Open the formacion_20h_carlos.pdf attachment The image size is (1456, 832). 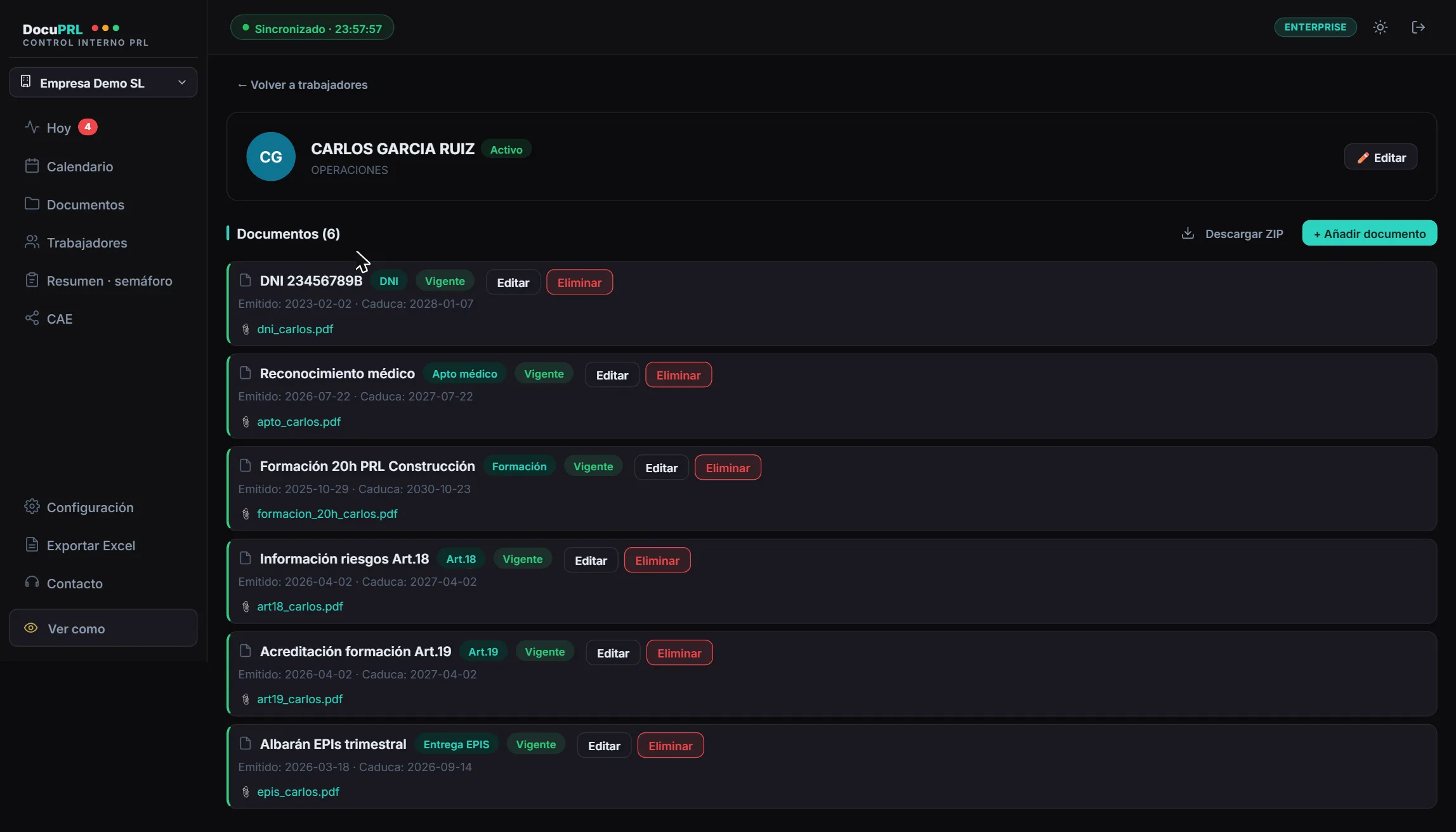coord(327,514)
